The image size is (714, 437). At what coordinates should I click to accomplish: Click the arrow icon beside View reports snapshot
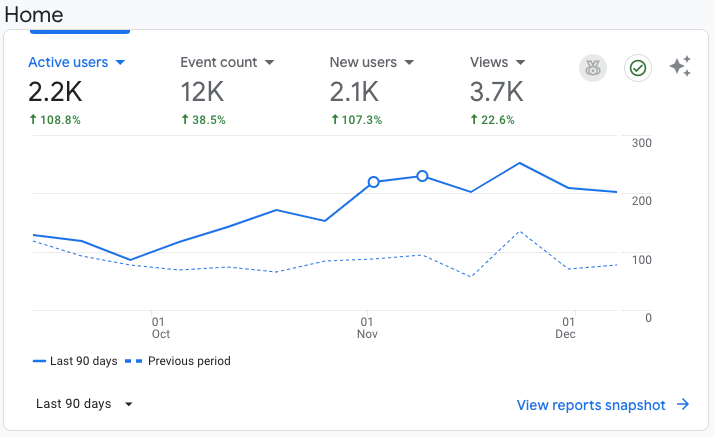(683, 405)
